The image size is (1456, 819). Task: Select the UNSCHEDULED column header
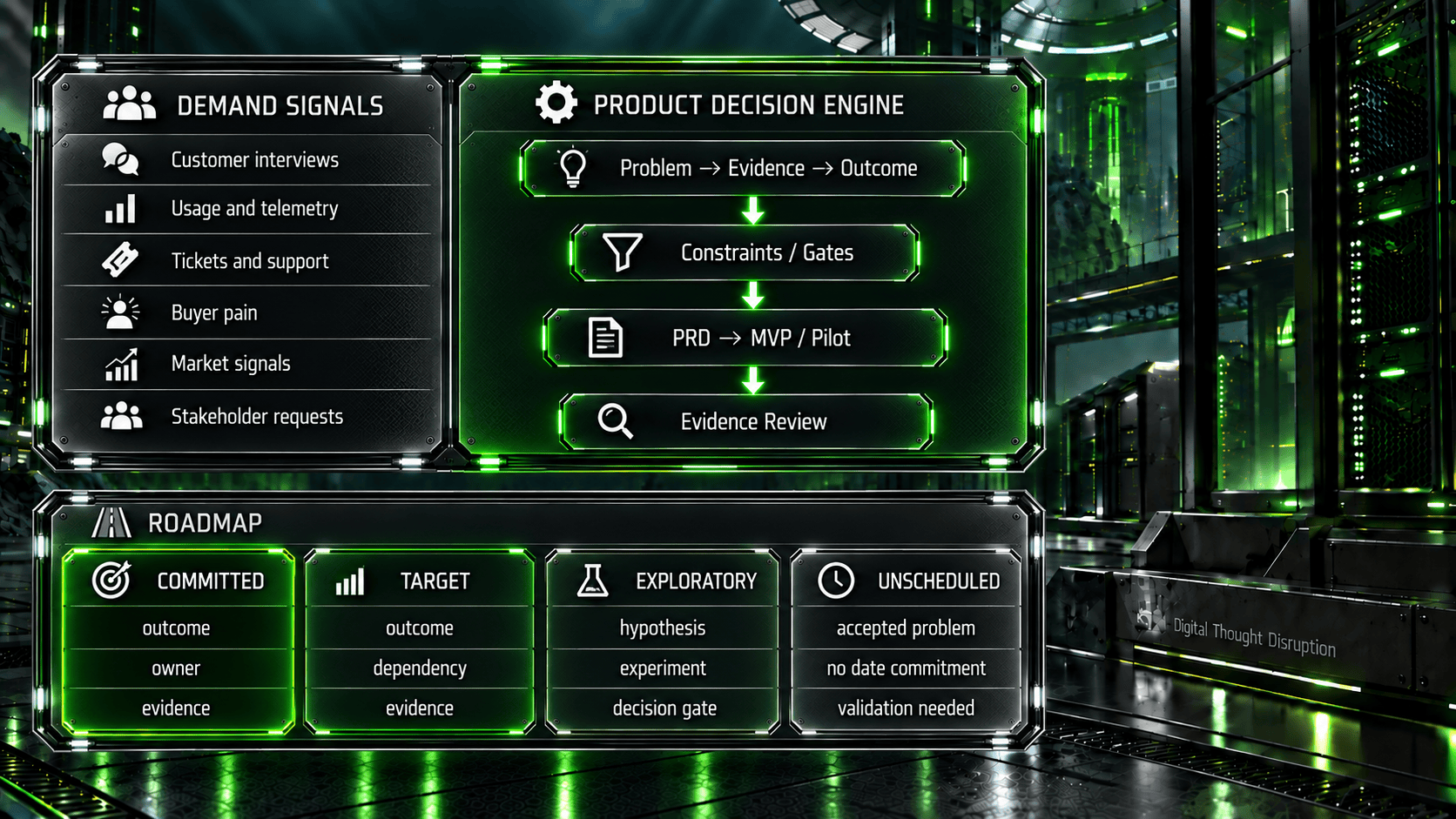[x=939, y=581]
